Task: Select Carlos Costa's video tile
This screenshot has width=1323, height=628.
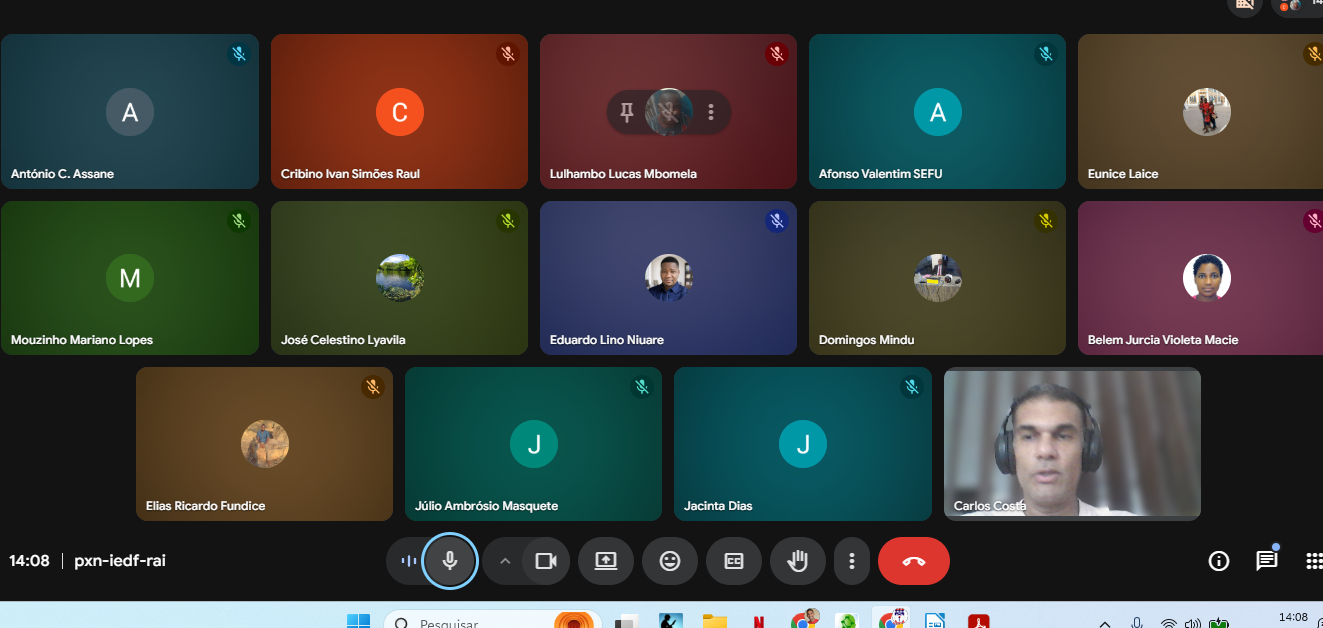Action: point(1072,444)
